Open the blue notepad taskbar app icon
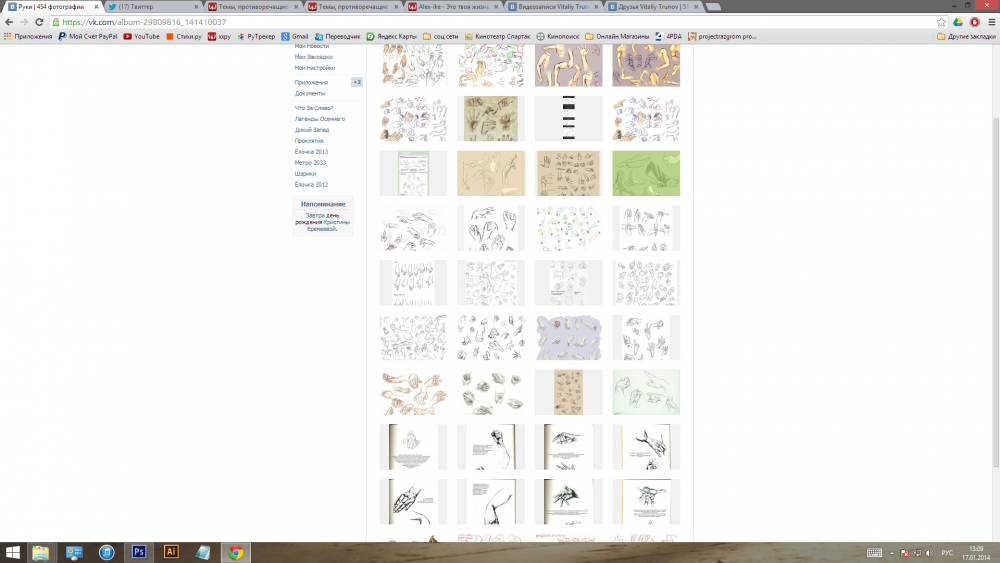Image resolution: width=1000 pixels, height=563 pixels. [203, 552]
